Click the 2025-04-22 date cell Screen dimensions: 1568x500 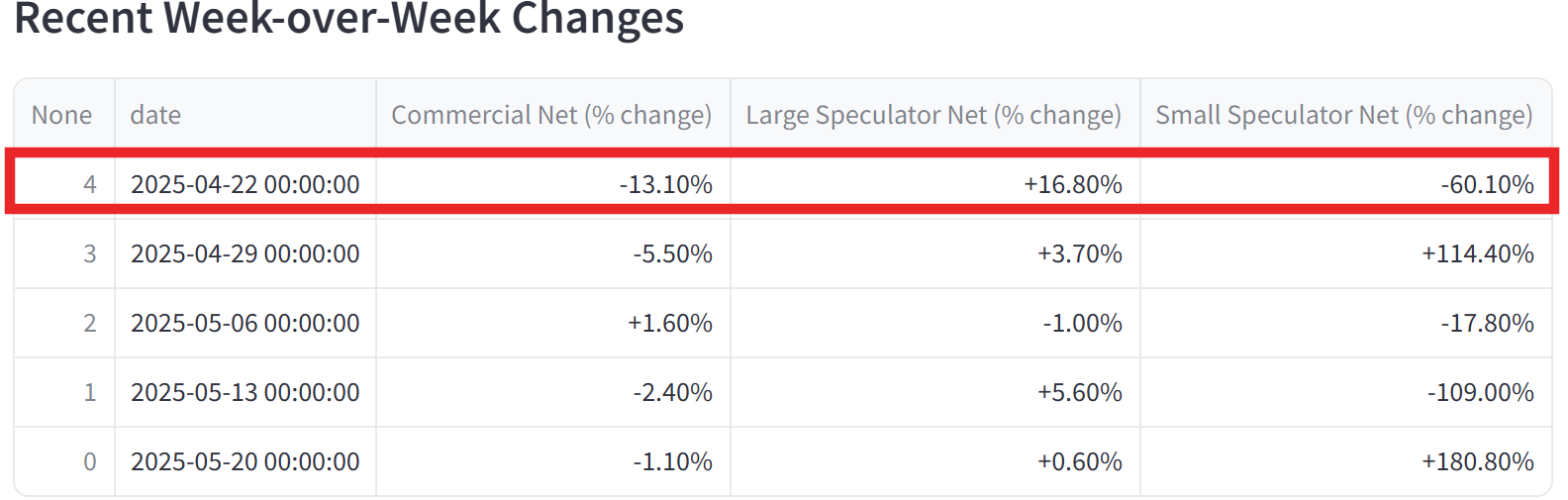tap(245, 184)
